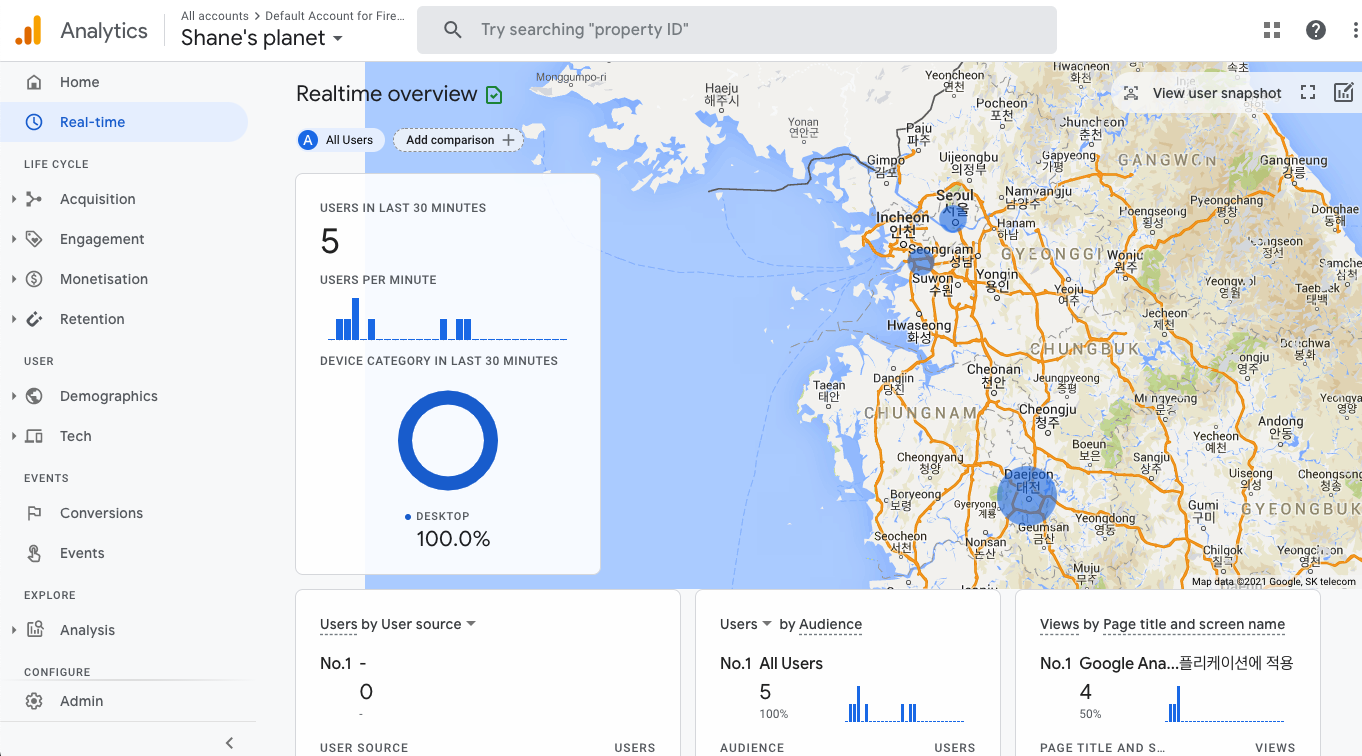The width and height of the screenshot is (1362, 756).
Task: Click the search field 'Try searching property ID'
Action: 737,30
